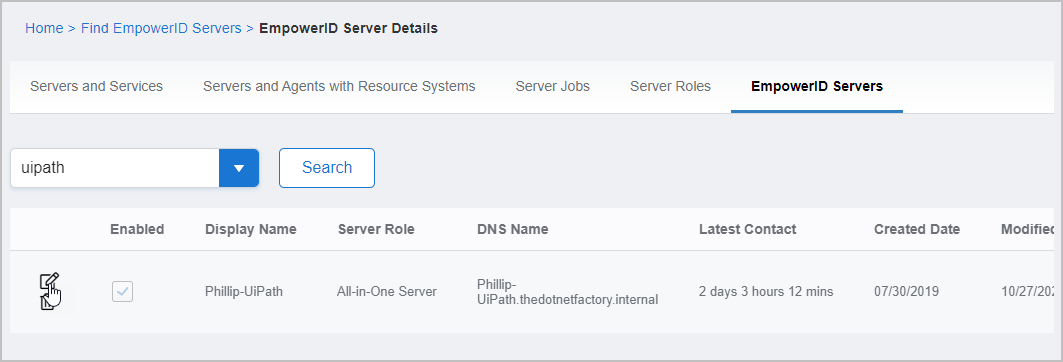Select the Server Roles tab
Image resolution: width=1063 pixels, height=362 pixels.
click(x=670, y=87)
